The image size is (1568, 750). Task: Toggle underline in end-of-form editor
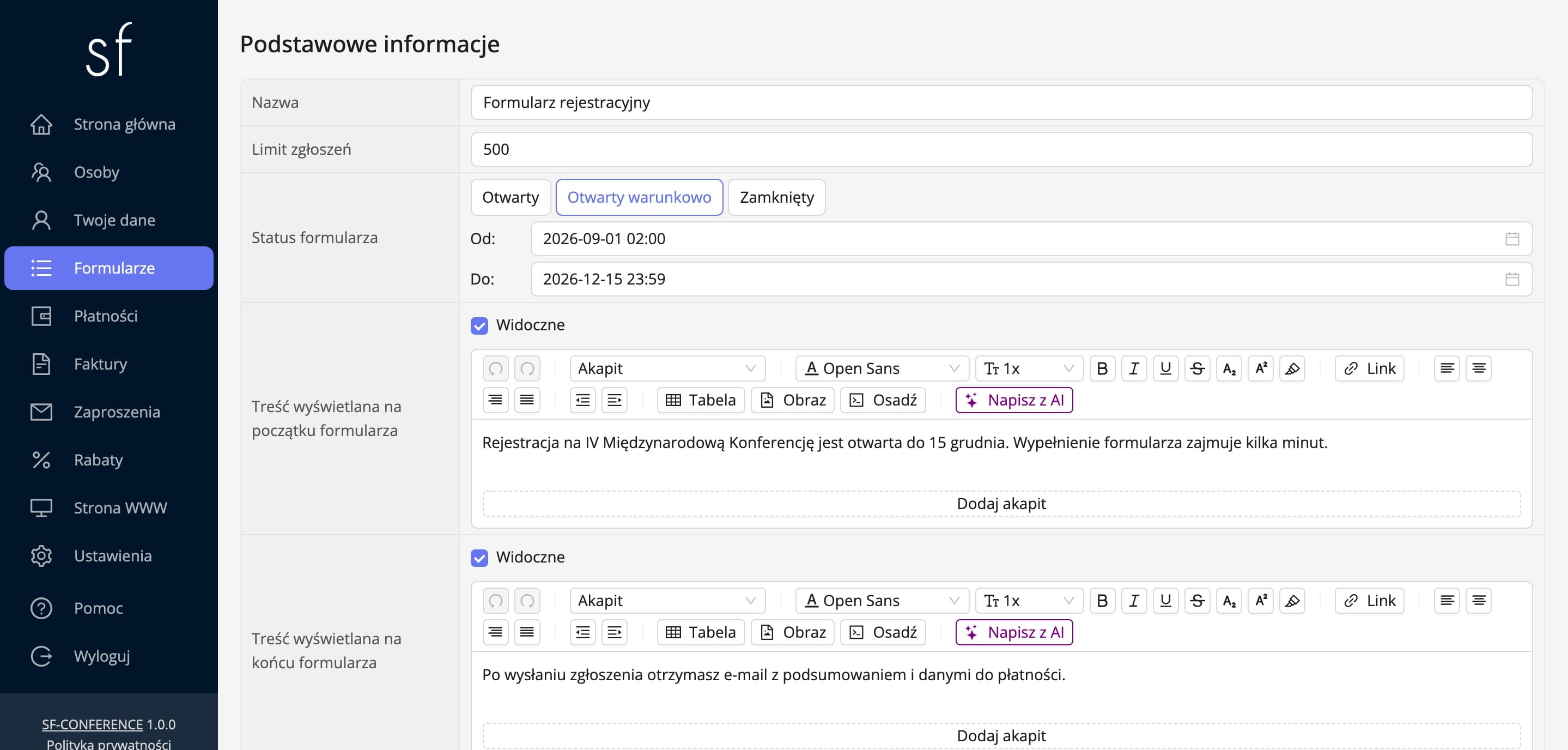click(x=1165, y=601)
